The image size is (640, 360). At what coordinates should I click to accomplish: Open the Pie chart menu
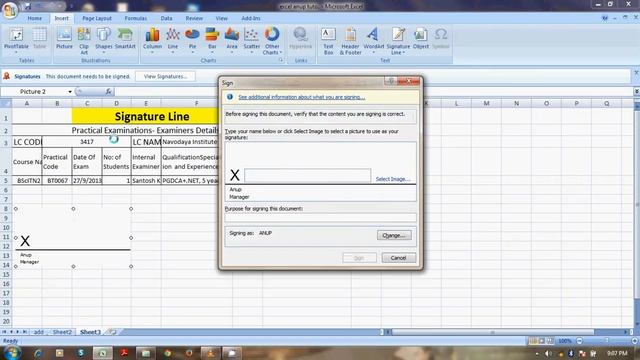pyautogui.click(x=192, y=41)
